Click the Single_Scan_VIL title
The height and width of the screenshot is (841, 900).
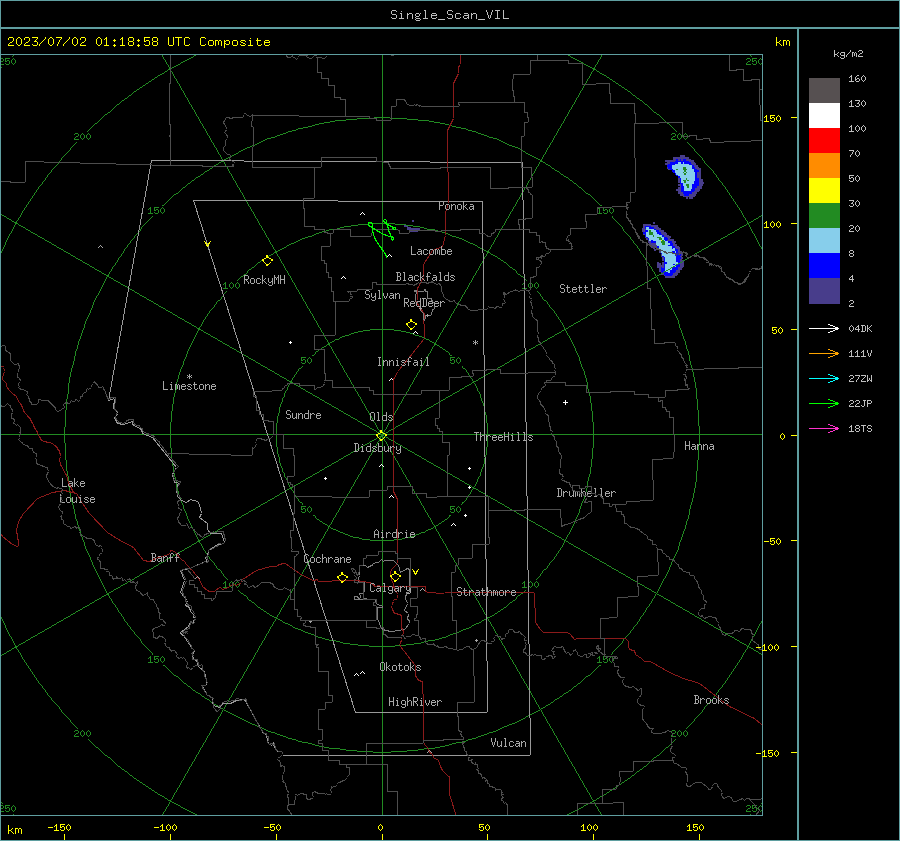(449, 15)
